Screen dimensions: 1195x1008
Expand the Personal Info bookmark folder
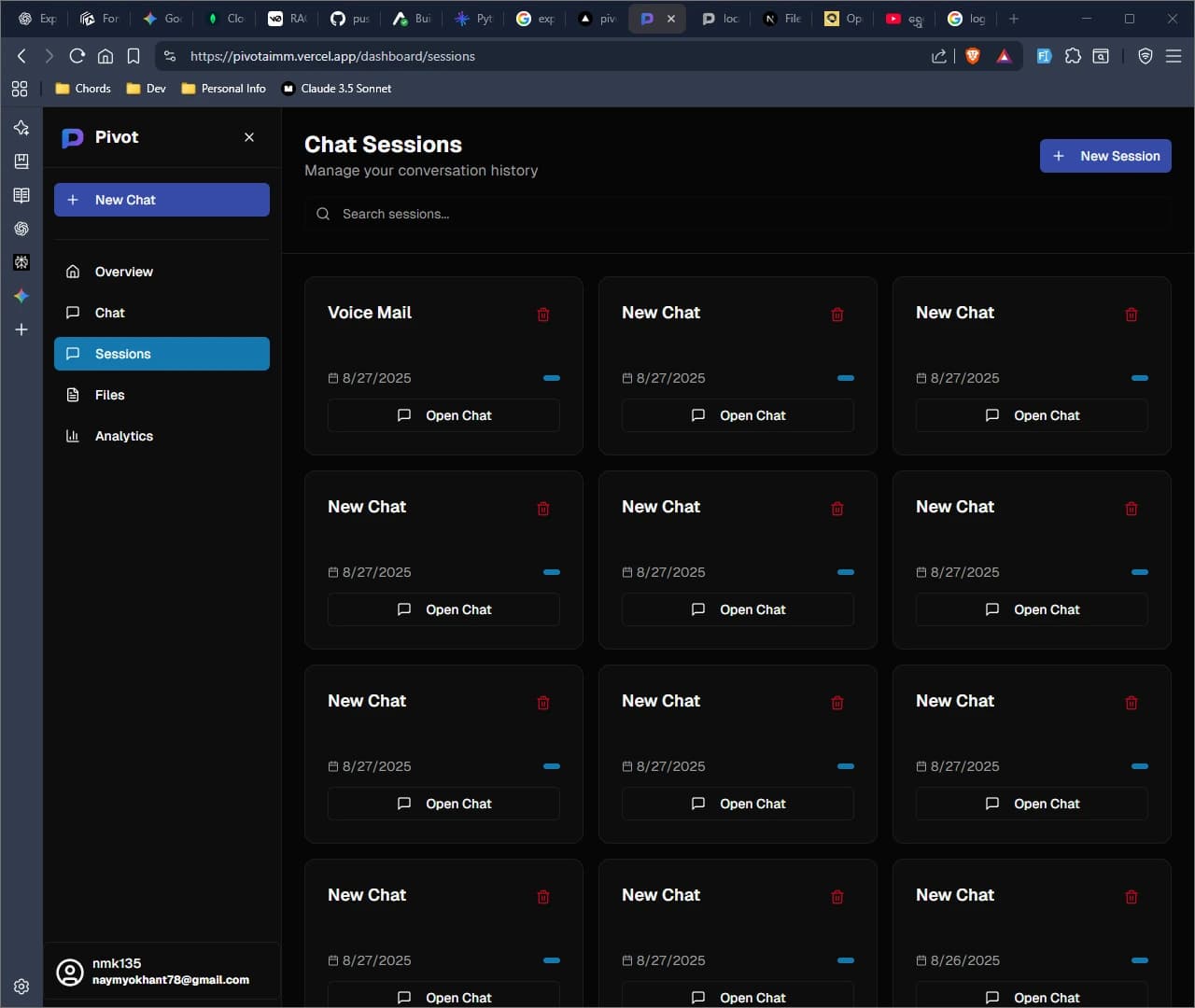(x=223, y=89)
